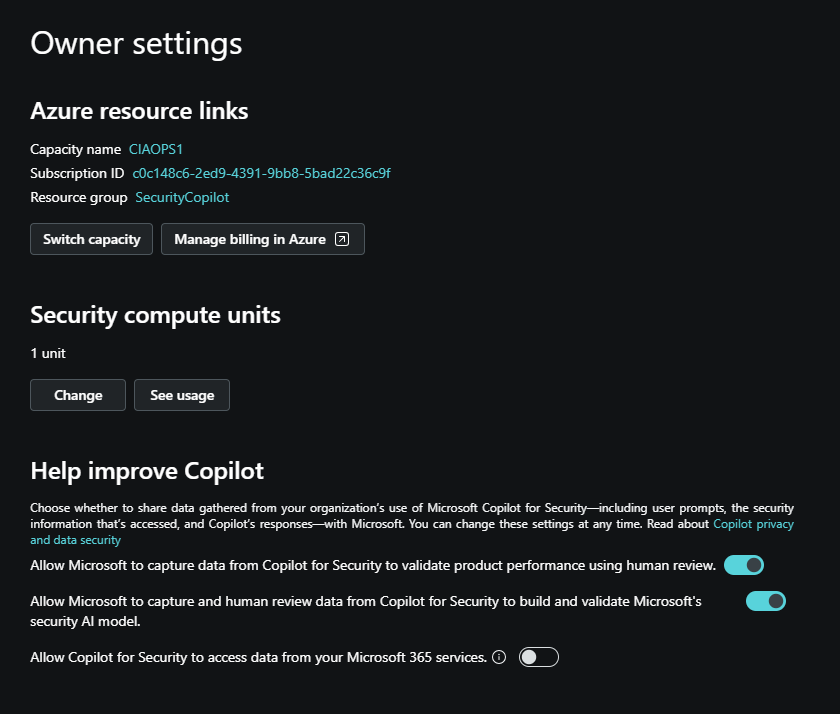840x714 pixels.
Task: Click the Resource group label
Action: coord(78,197)
